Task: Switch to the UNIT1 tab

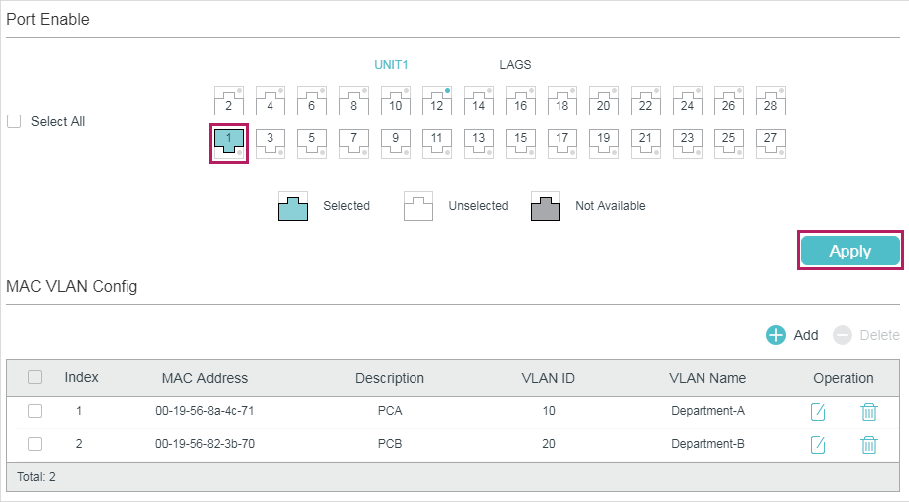Action: (391, 64)
